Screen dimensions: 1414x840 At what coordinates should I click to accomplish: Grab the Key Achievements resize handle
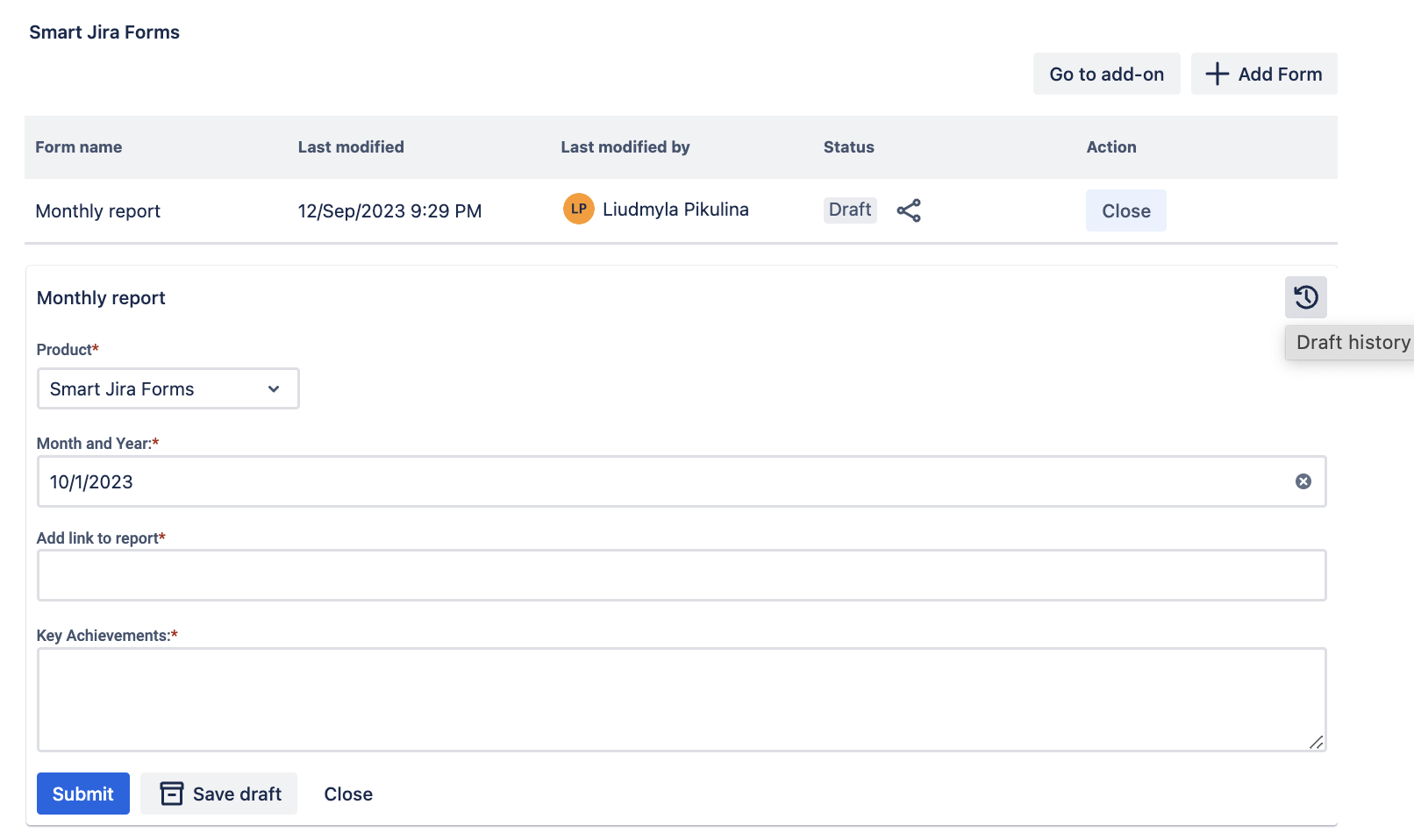tap(1316, 742)
